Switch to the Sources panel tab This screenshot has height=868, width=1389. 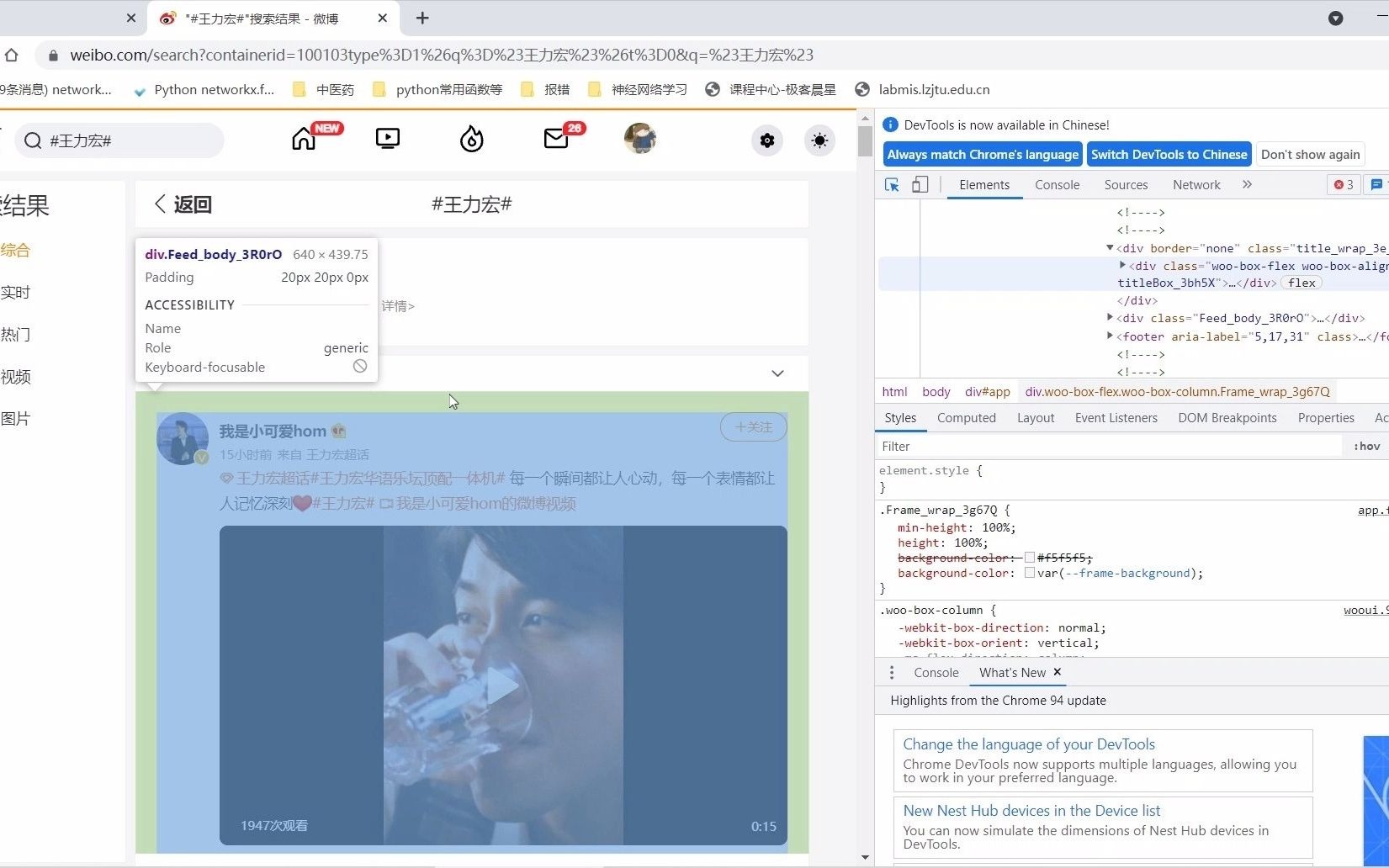1126,185
